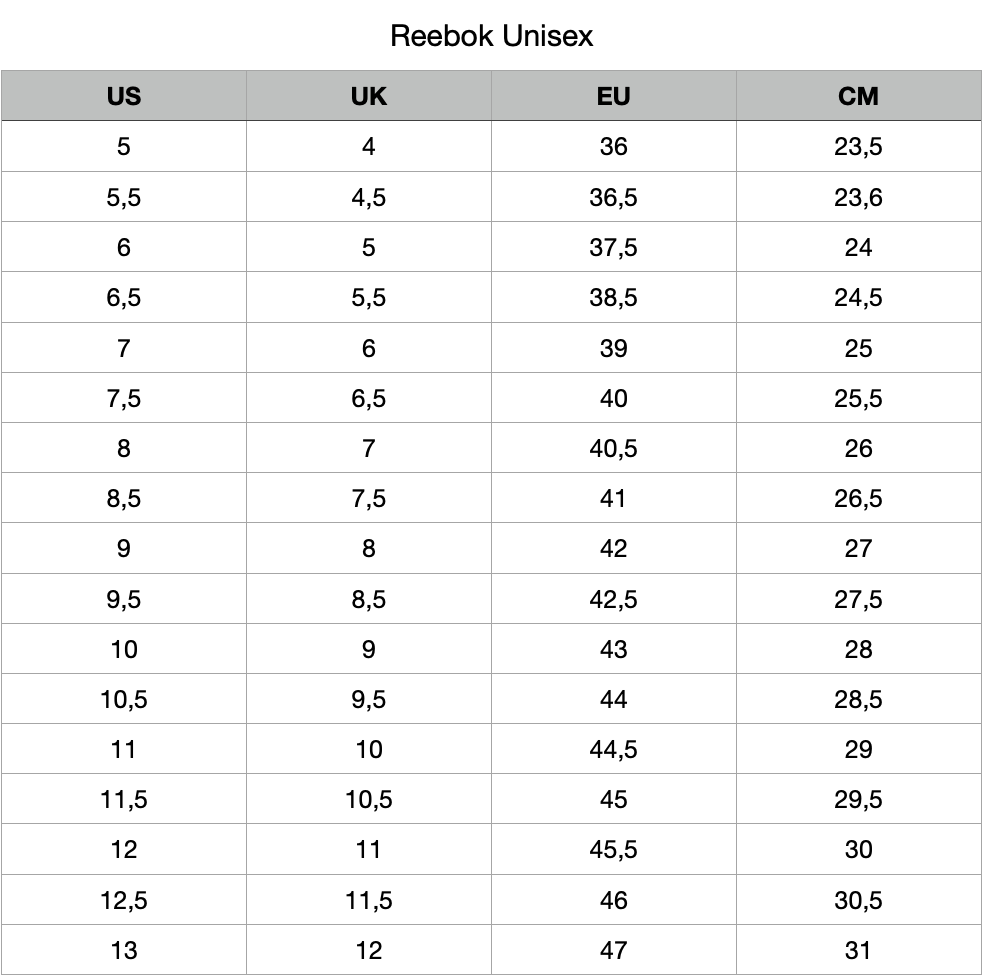Select US size 5 cell
Viewport: 984px width, 978px height.
coord(124,146)
